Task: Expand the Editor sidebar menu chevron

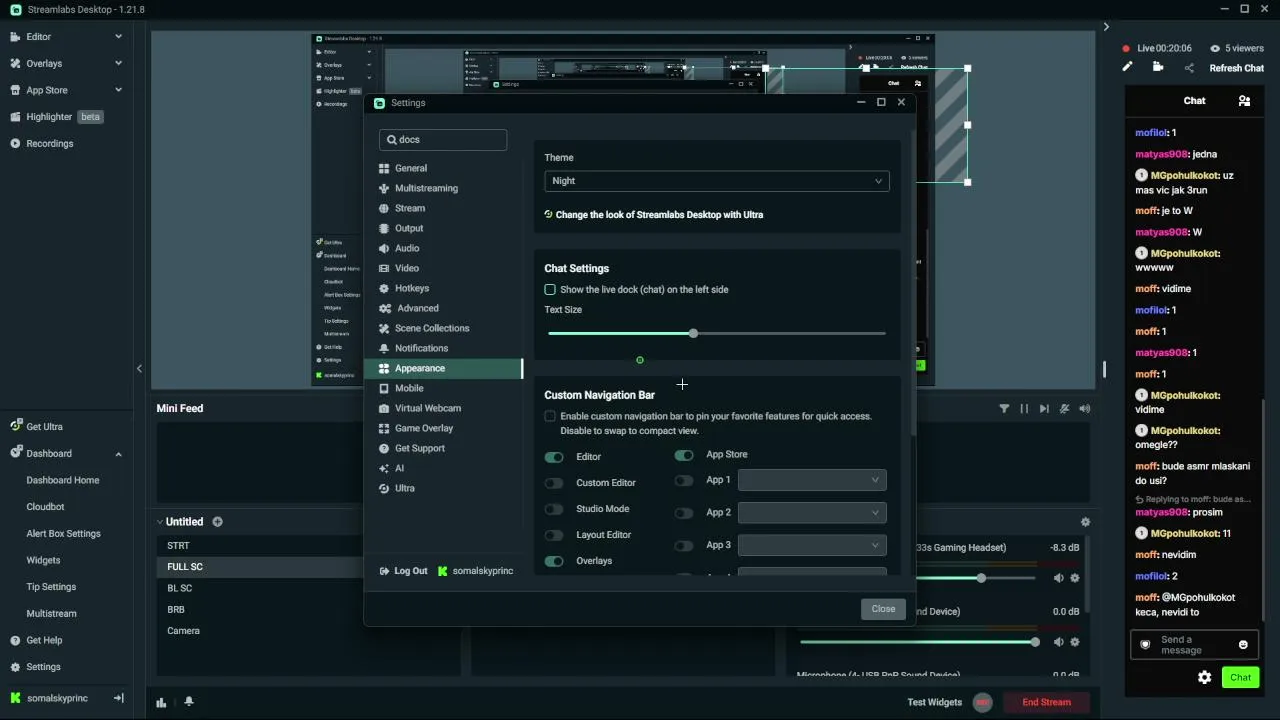Action: pos(118,37)
